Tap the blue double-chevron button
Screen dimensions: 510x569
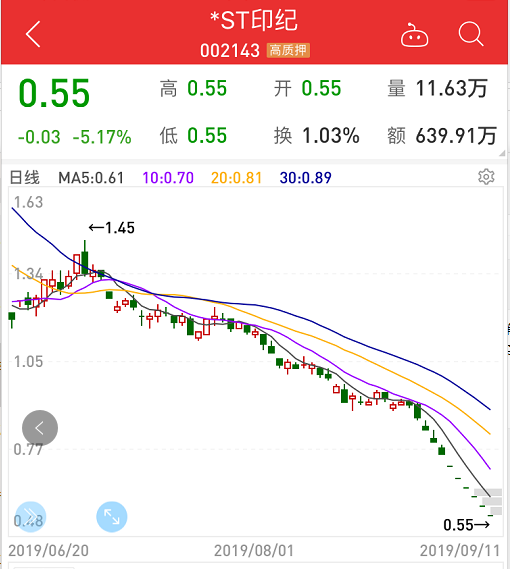pos(30,517)
